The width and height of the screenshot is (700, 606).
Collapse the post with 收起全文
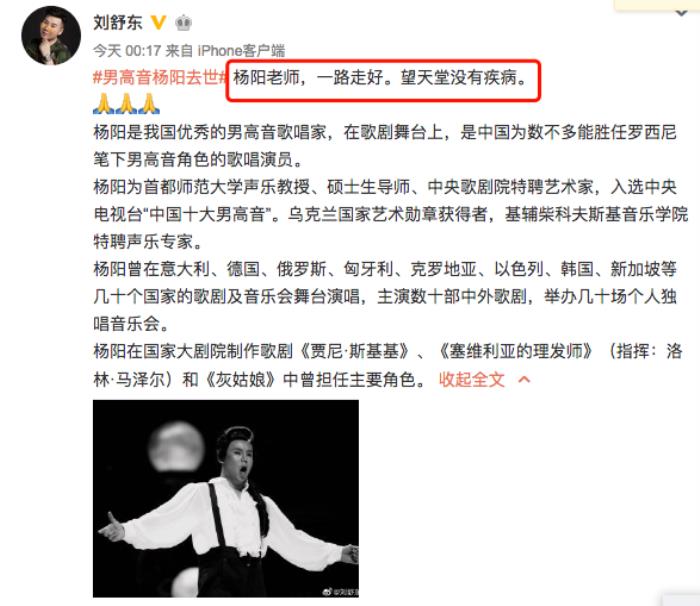(x=472, y=380)
